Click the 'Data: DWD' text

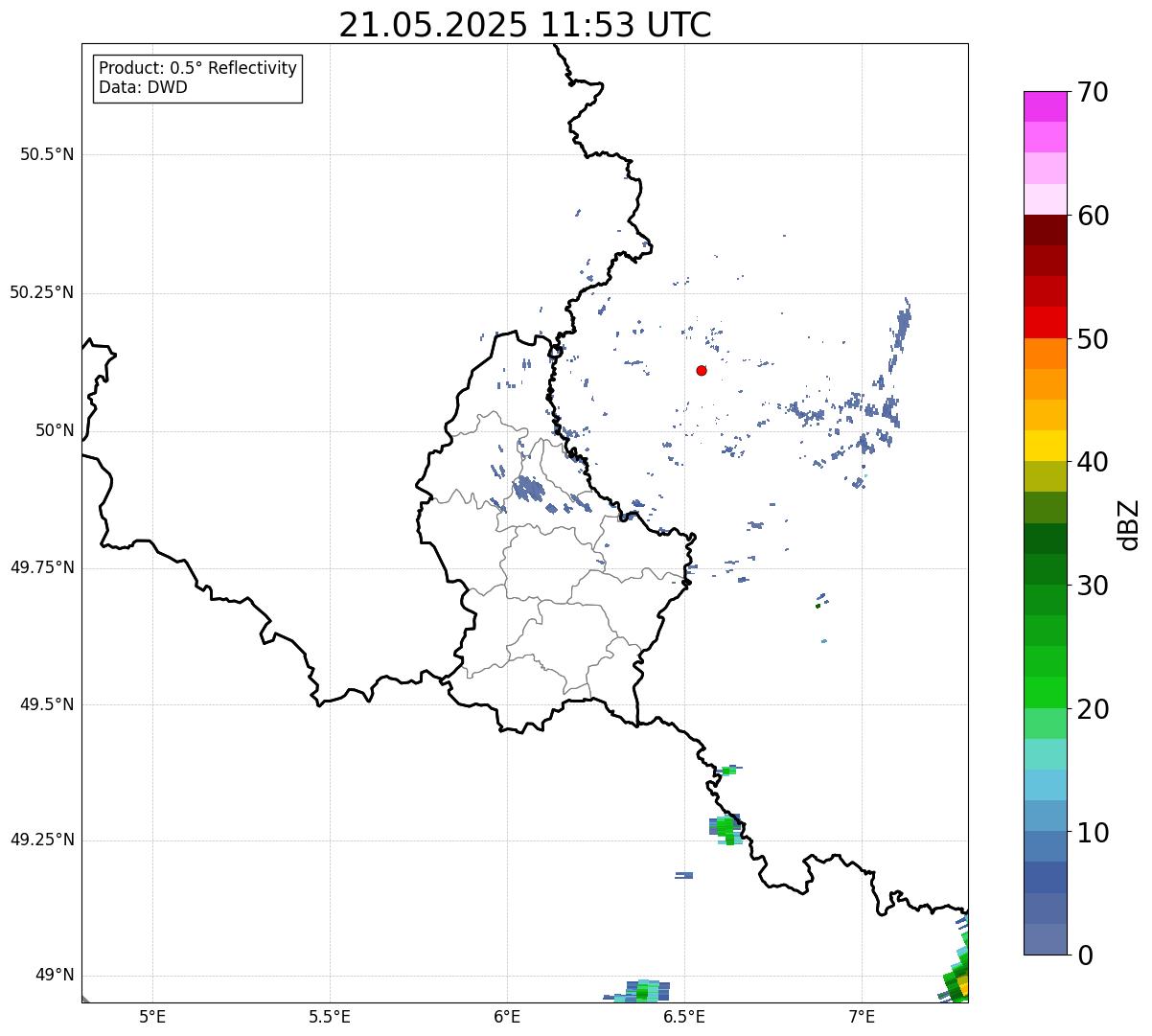point(143,87)
